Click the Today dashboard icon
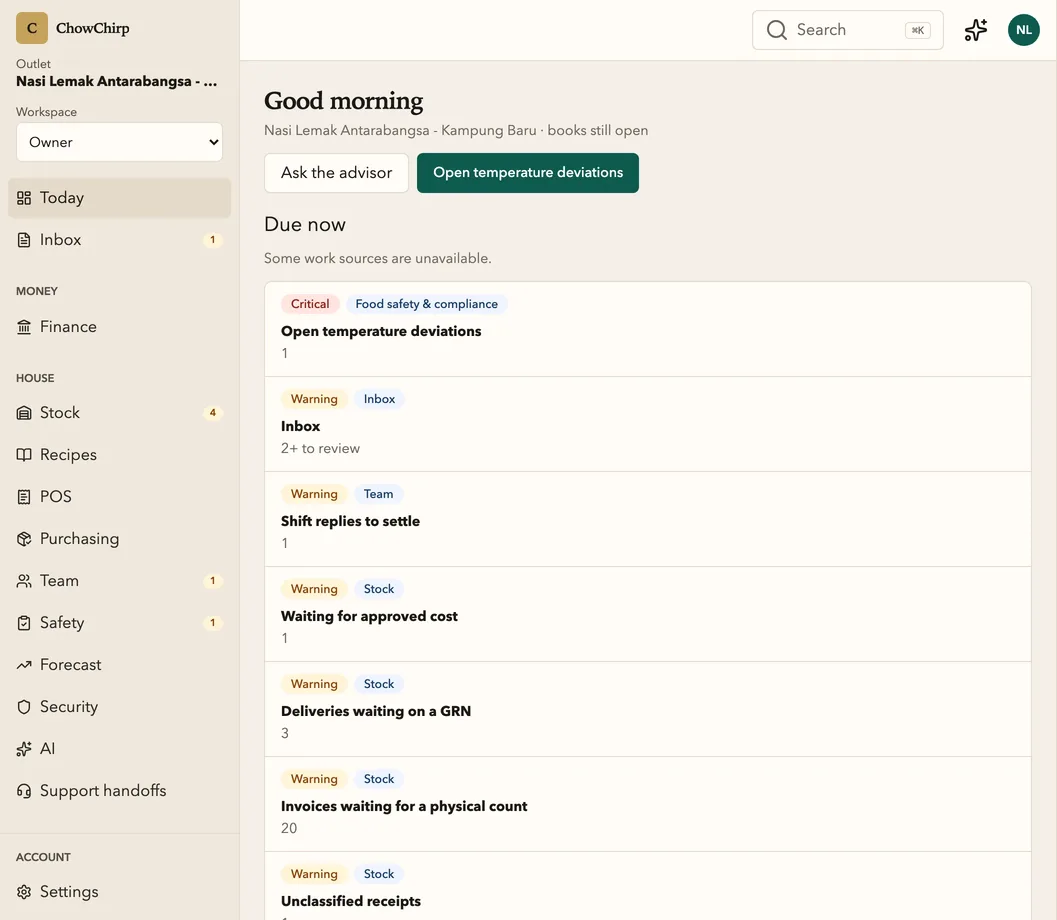The height and width of the screenshot is (920, 1057). point(24,197)
